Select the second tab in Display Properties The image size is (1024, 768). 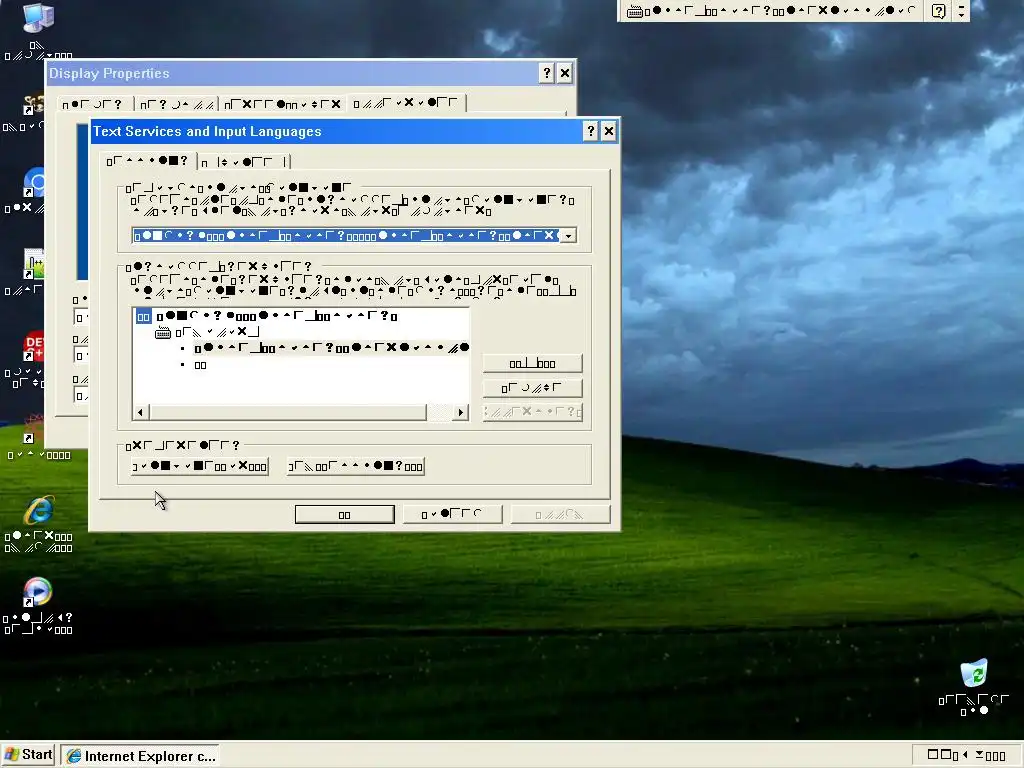pos(176,104)
